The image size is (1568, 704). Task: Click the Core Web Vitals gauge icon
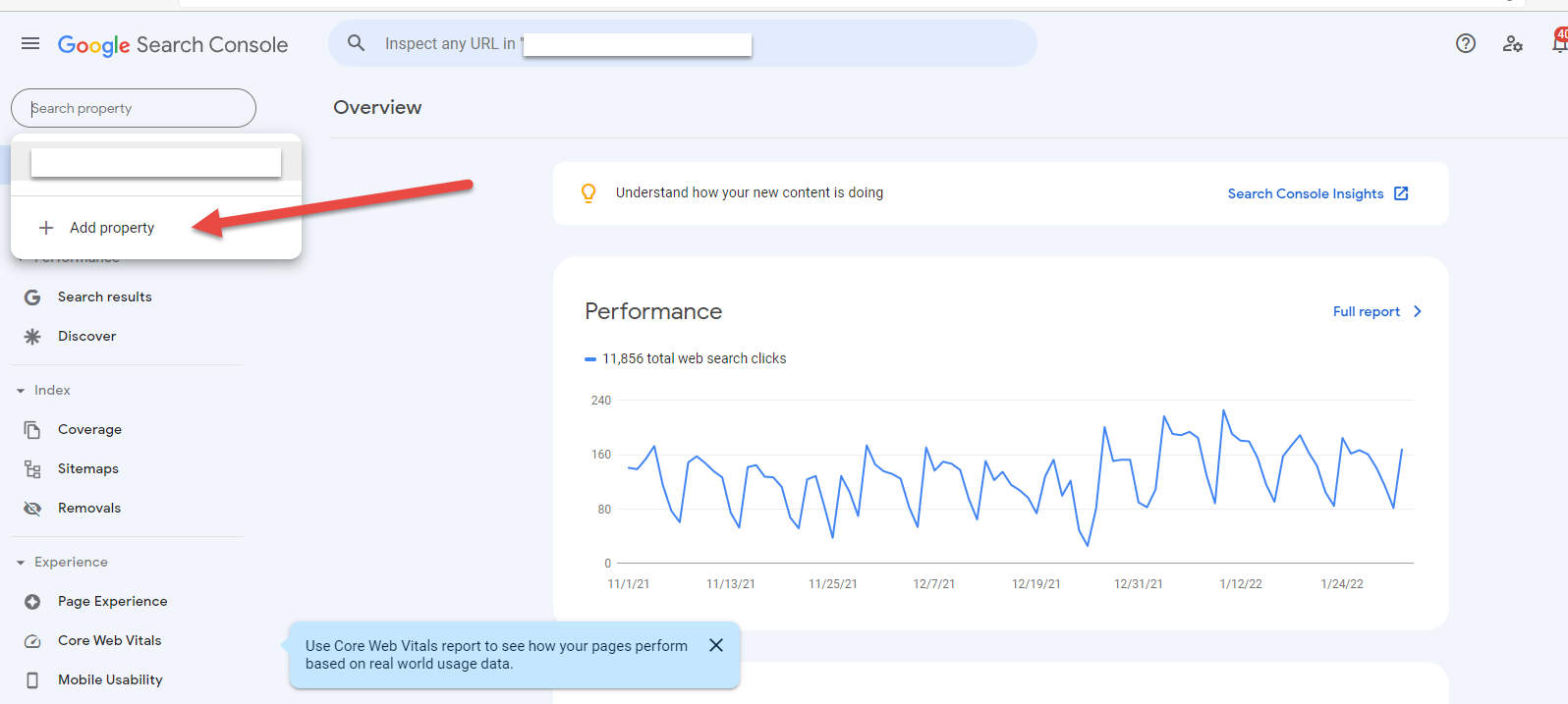pyautogui.click(x=32, y=640)
